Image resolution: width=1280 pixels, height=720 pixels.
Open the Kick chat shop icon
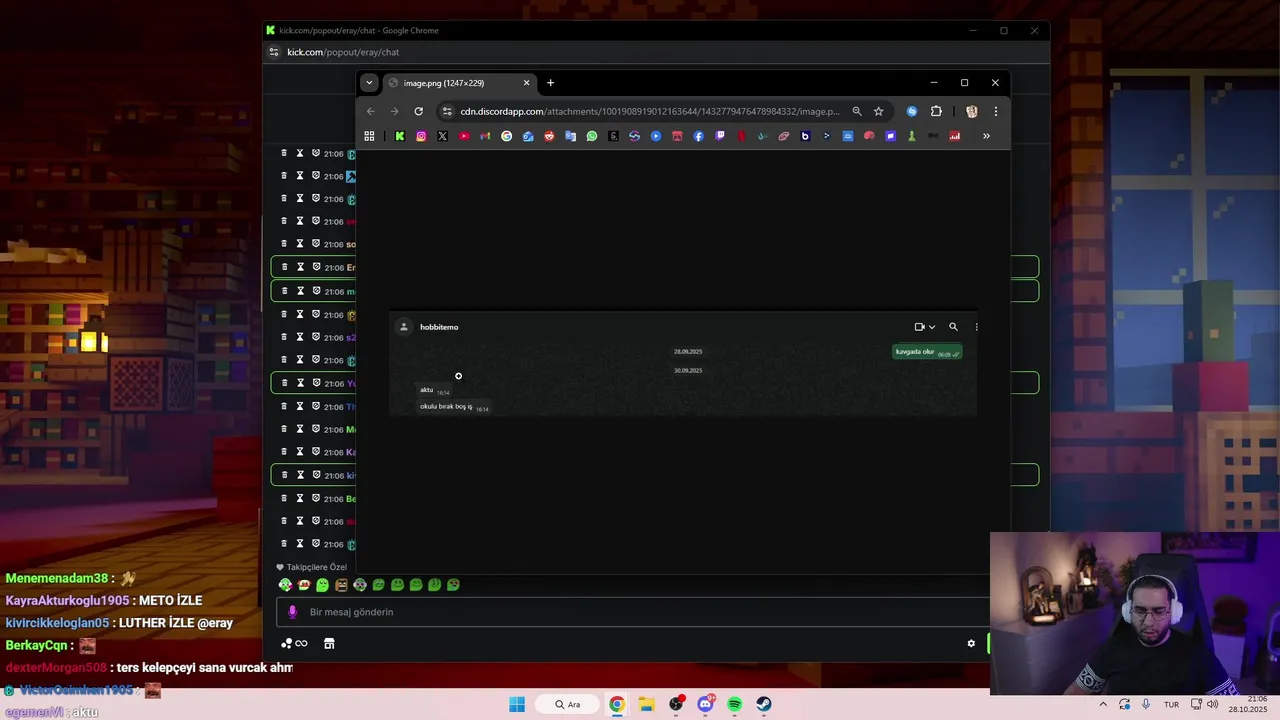click(329, 643)
